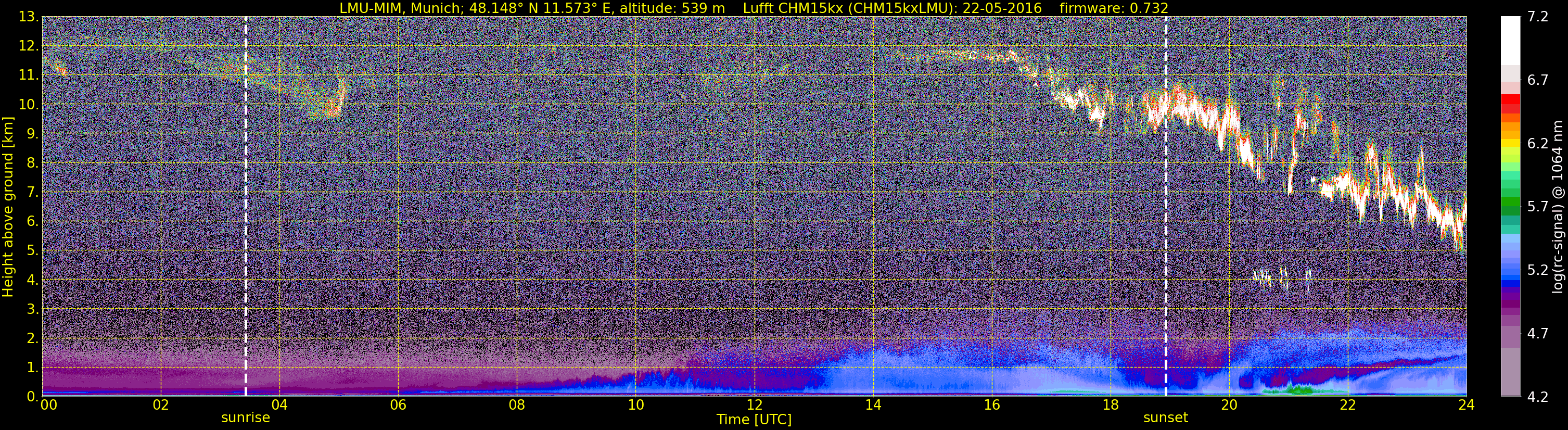
Task: Select the white top segment of the colorbar
Action: click(1510, 40)
